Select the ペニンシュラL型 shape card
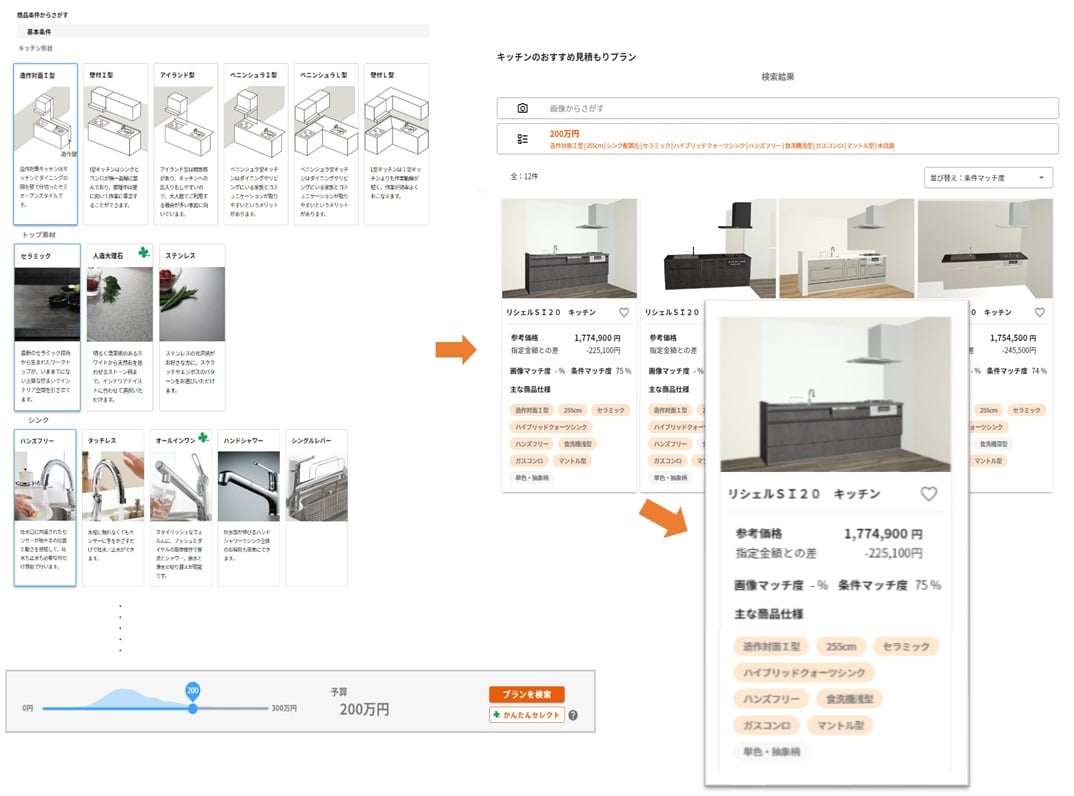The width and height of the screenshot is (1074, 796). [x=326, y=144]
